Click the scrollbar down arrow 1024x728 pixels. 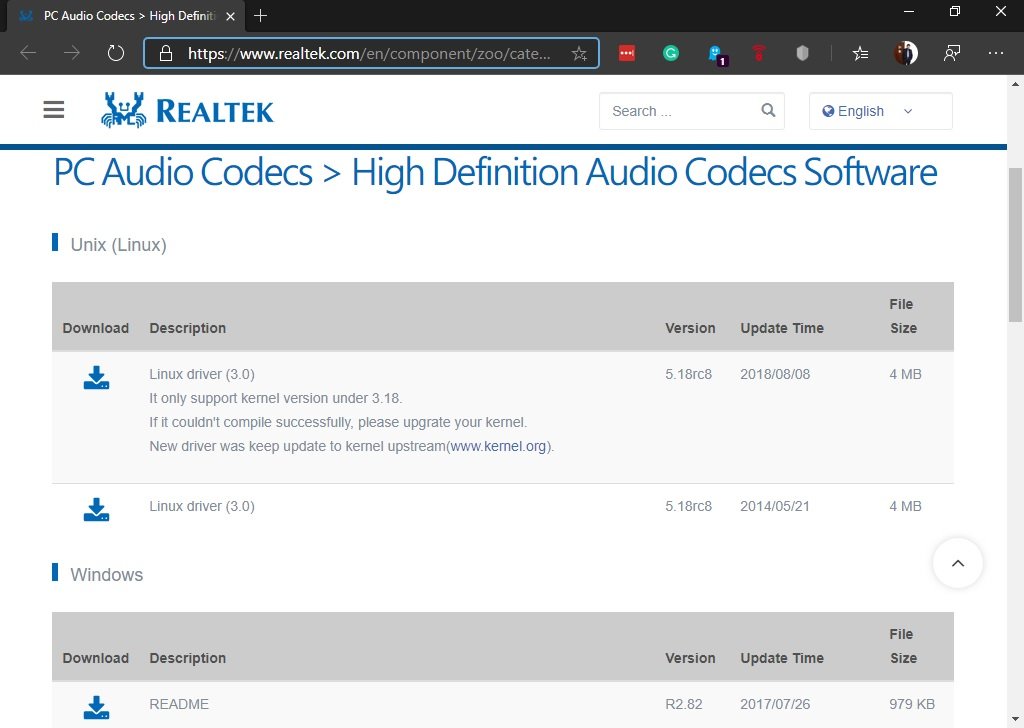[1015, 720]
